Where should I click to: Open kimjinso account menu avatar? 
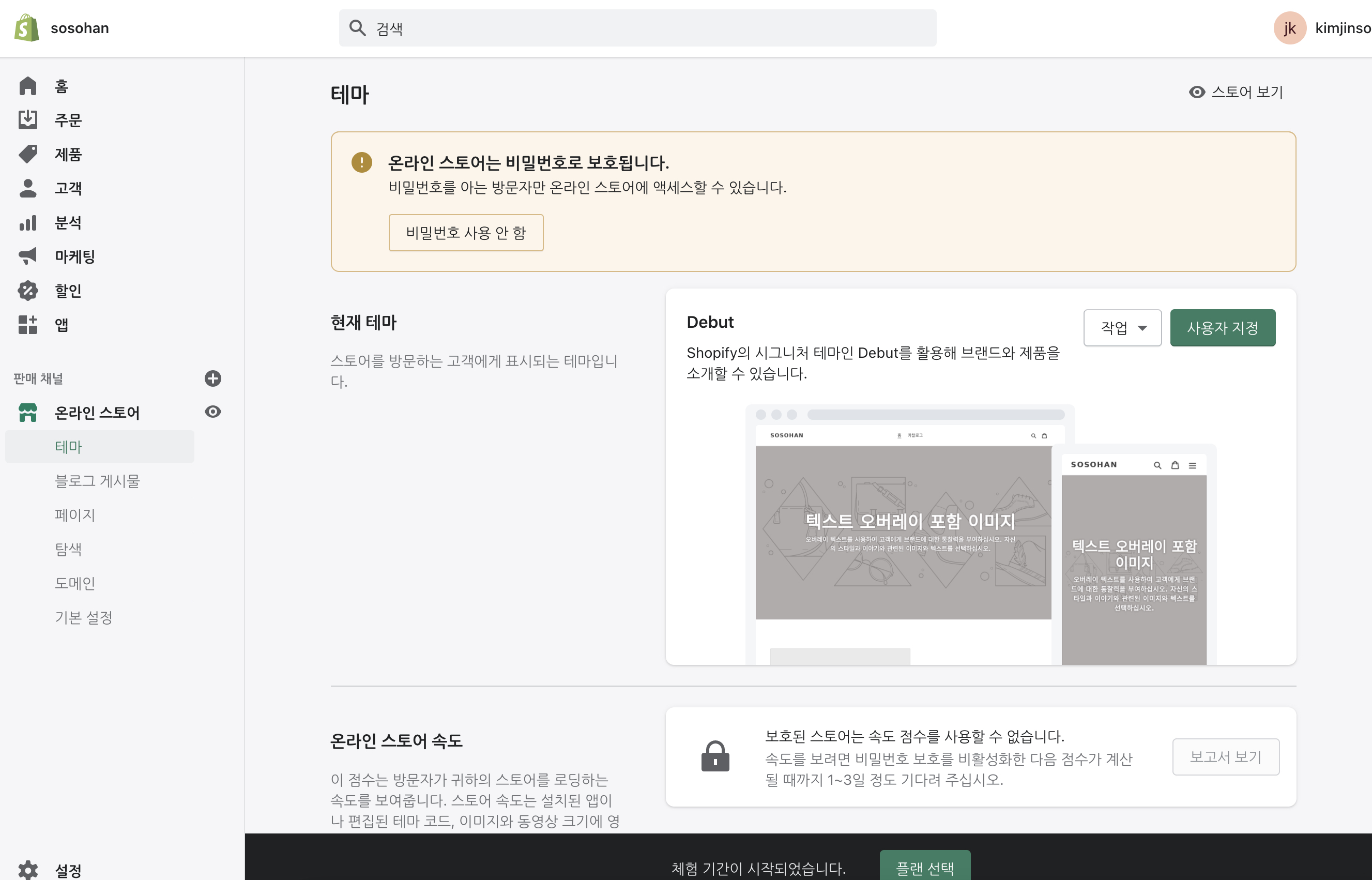(1289, 28)
